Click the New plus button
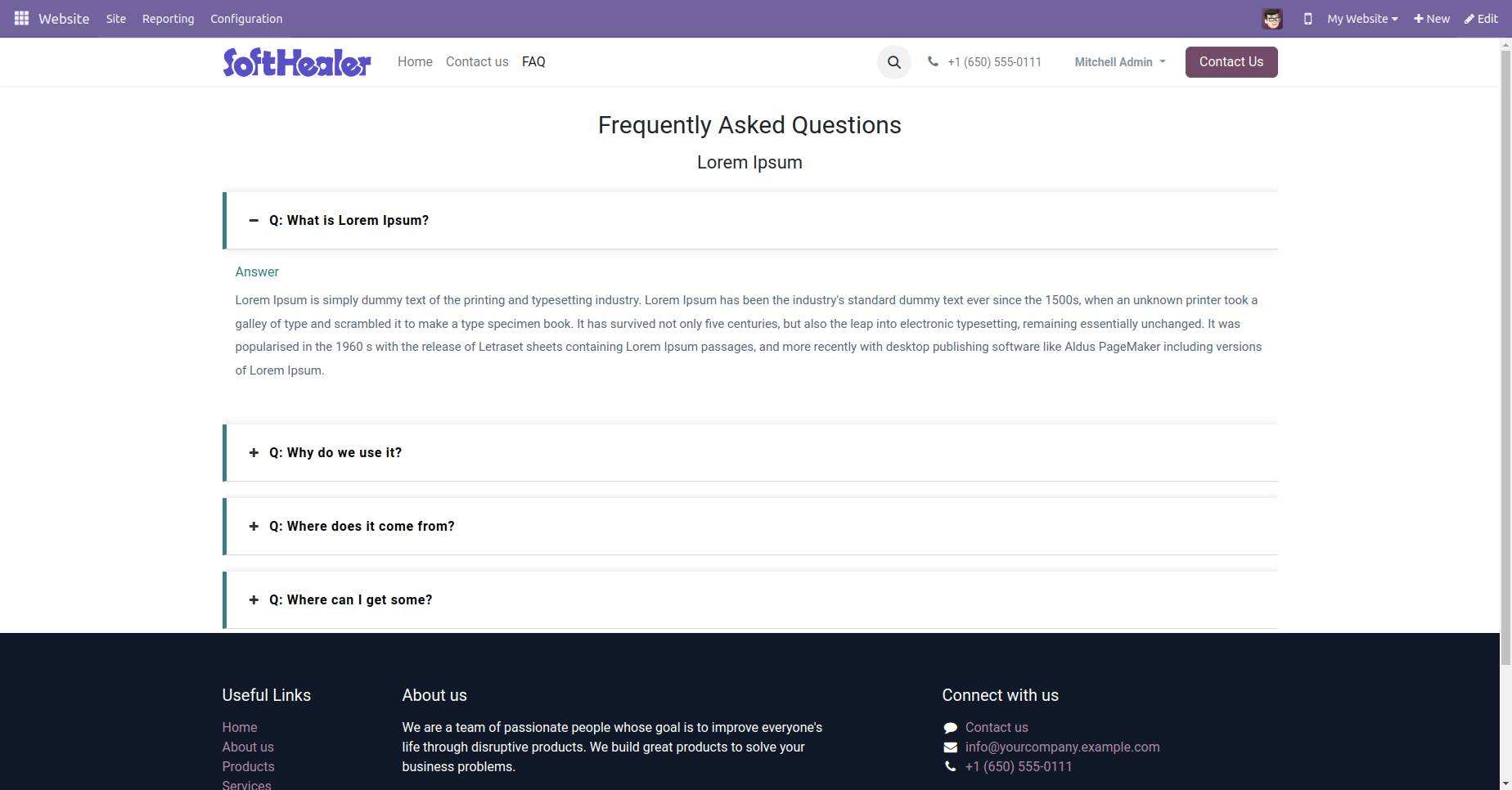This screenshot has height=790, width=1512. (x=1432, y=19)
